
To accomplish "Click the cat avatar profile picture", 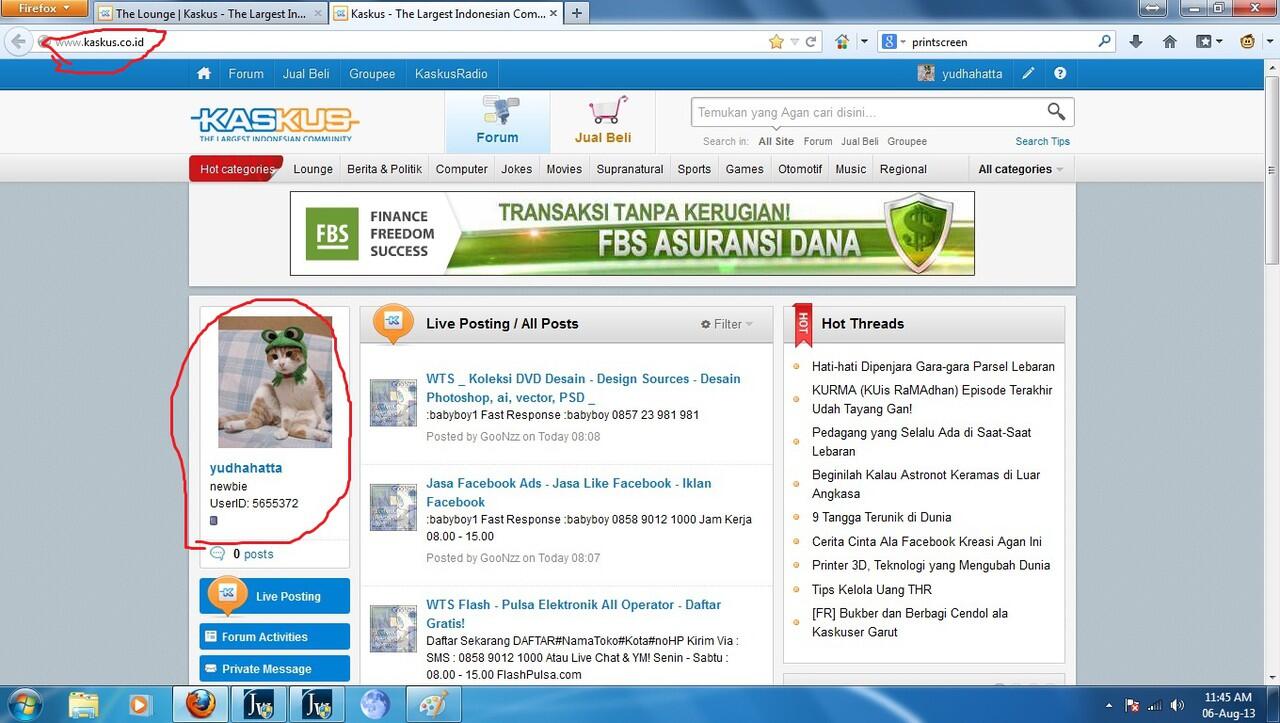I will pos(275,382).
